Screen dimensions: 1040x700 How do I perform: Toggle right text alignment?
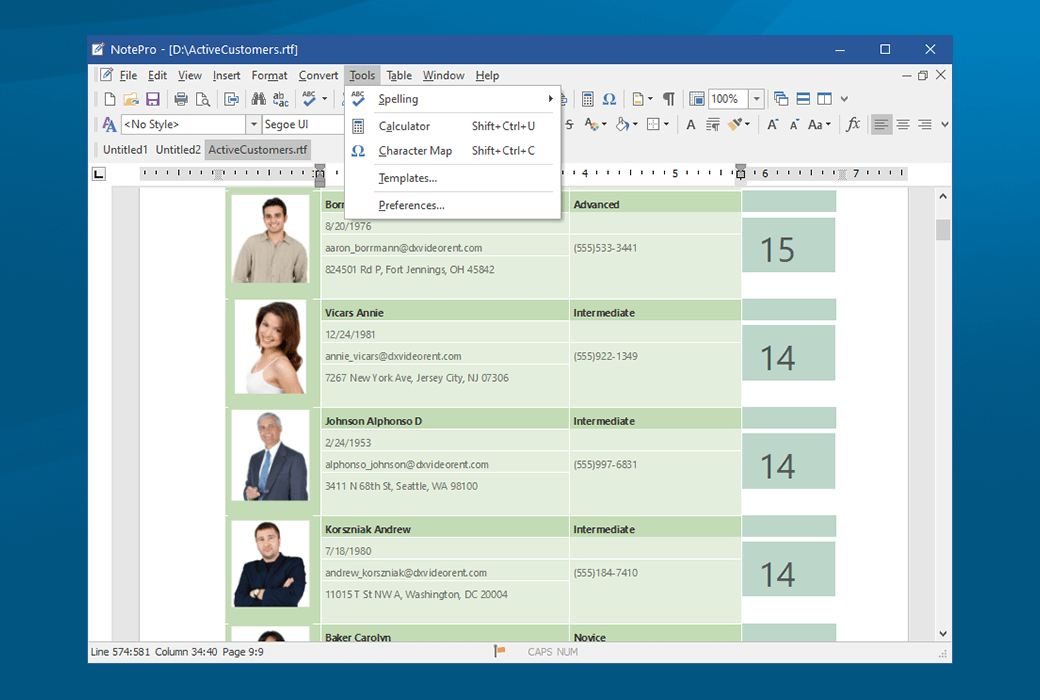coord(925,125)
